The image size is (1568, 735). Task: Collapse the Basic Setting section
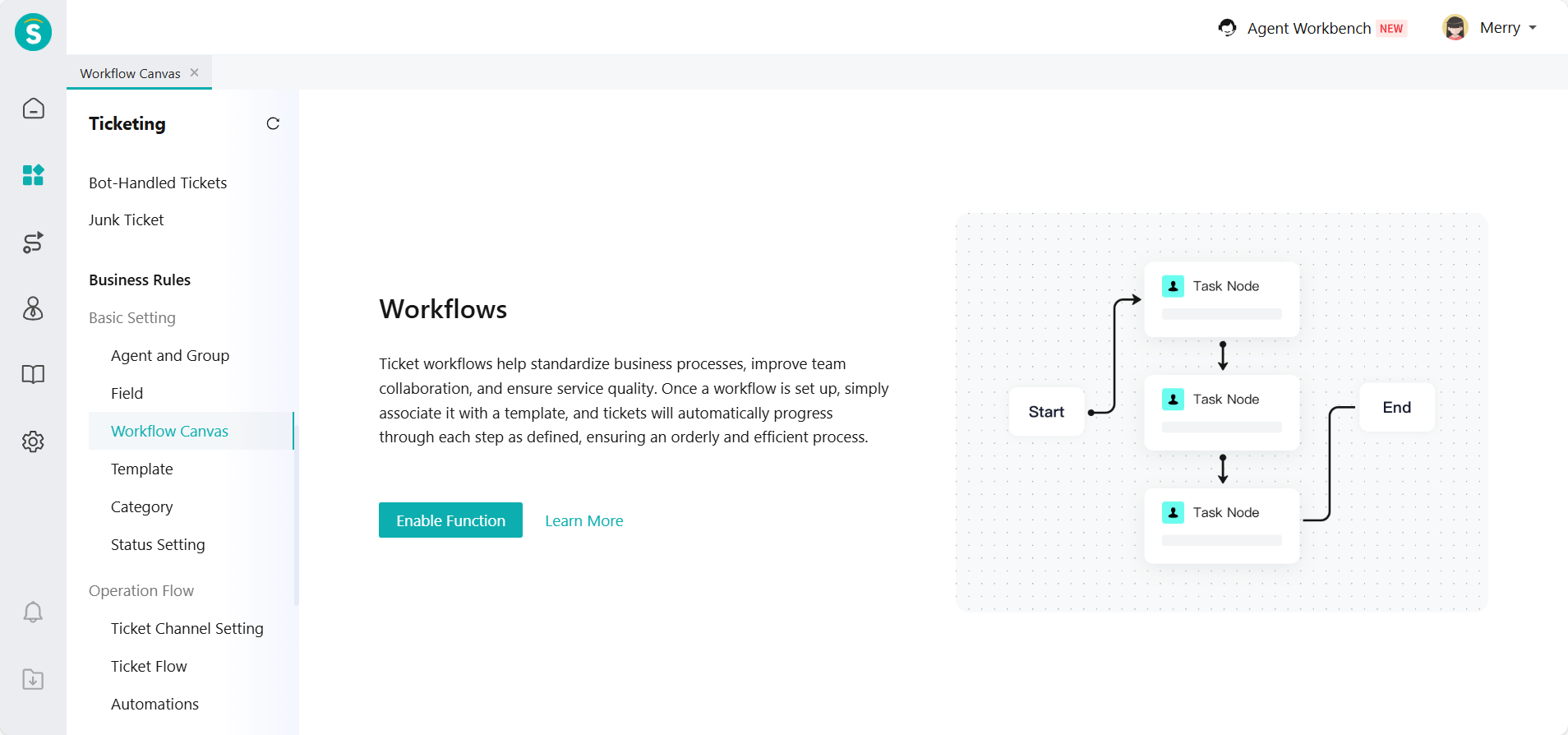click(x=132, y=318)
